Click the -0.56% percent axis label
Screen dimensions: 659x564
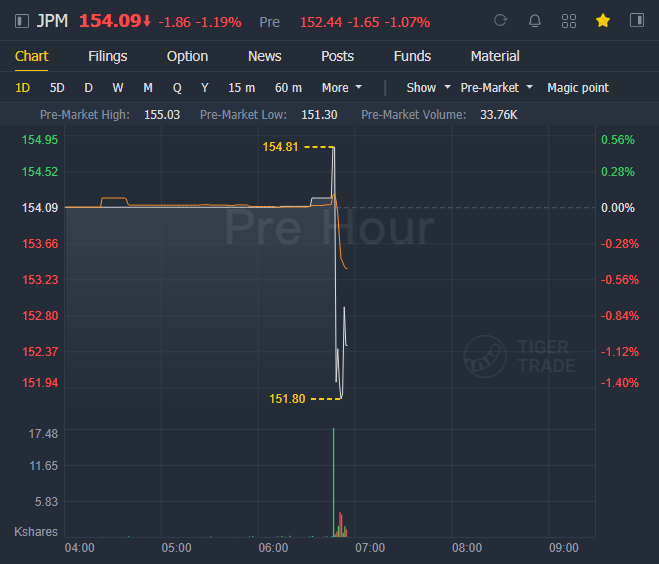(x=619, y=279)
